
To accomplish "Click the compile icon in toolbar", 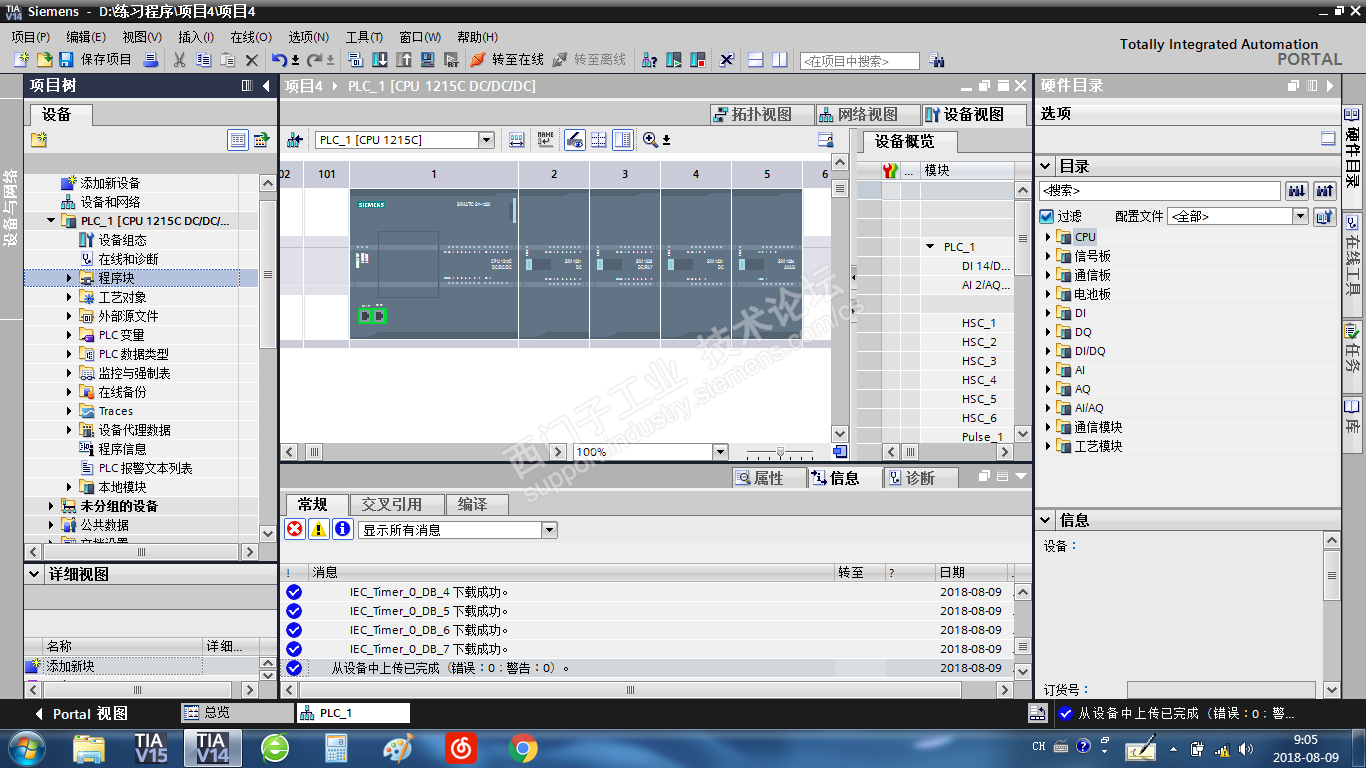I will coord(357,60).
